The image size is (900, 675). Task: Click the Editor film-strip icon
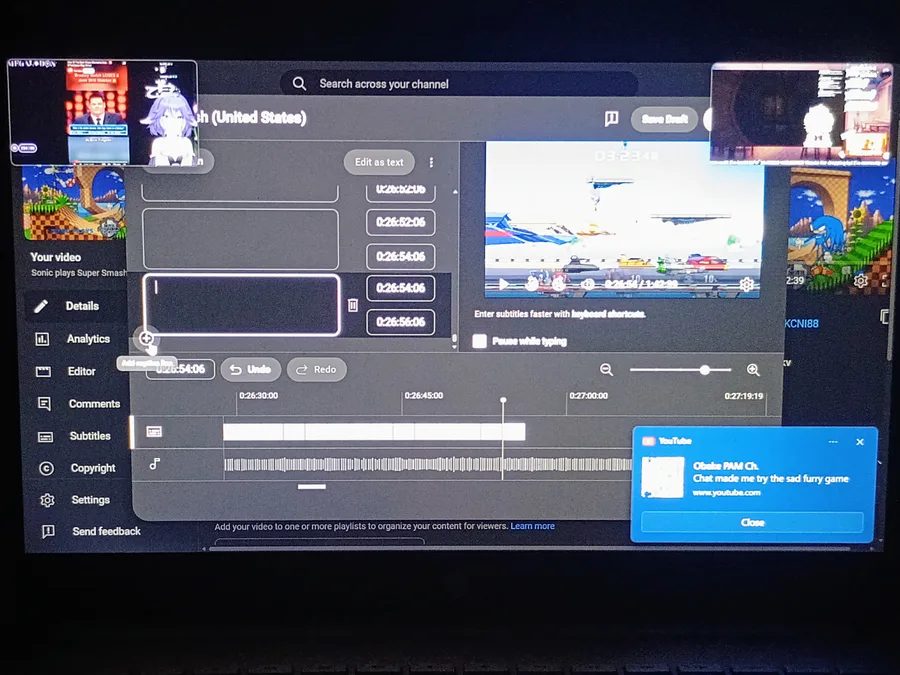(43, 371)
